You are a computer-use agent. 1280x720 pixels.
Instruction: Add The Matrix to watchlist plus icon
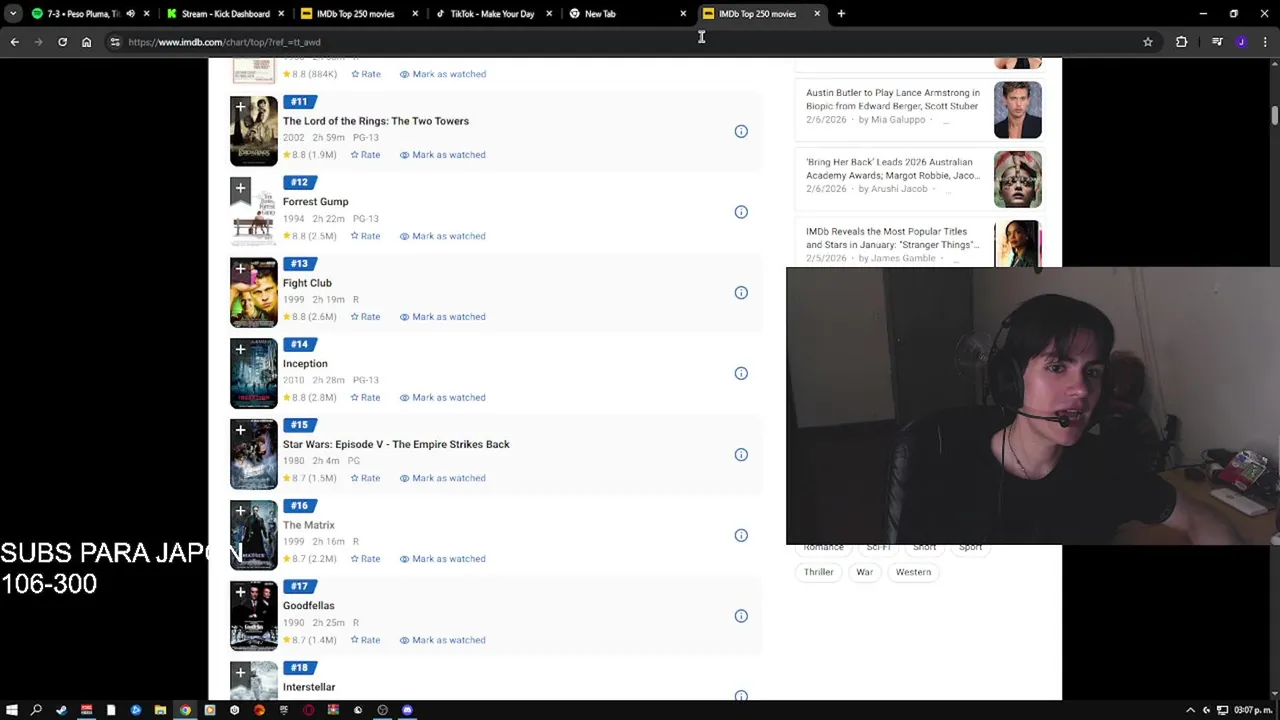[x=240, y=512]
